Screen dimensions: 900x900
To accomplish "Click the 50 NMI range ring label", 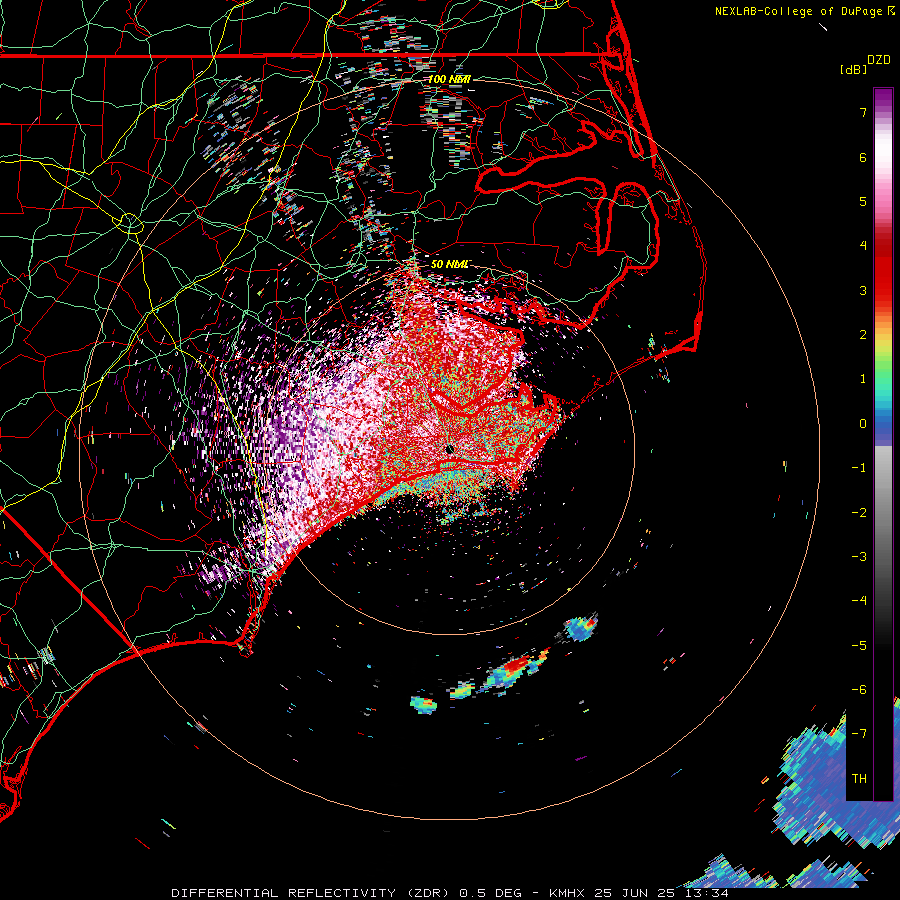I will (449, 264).
